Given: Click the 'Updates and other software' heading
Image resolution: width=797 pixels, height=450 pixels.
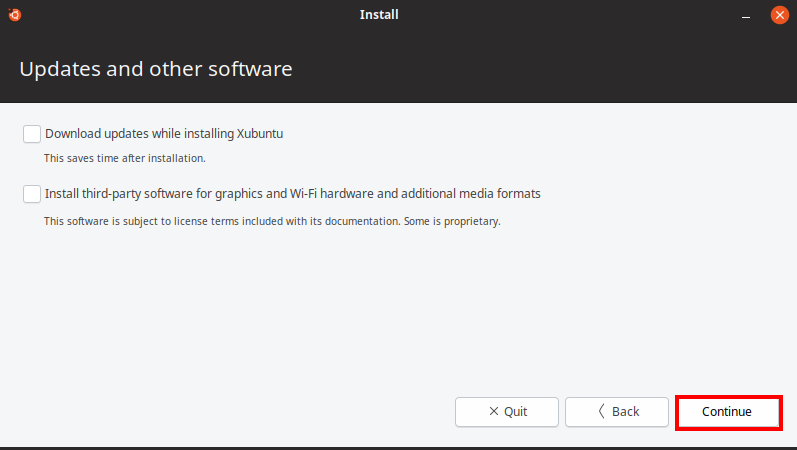Looking at the screenshot, I should click(x=156, y=69).
